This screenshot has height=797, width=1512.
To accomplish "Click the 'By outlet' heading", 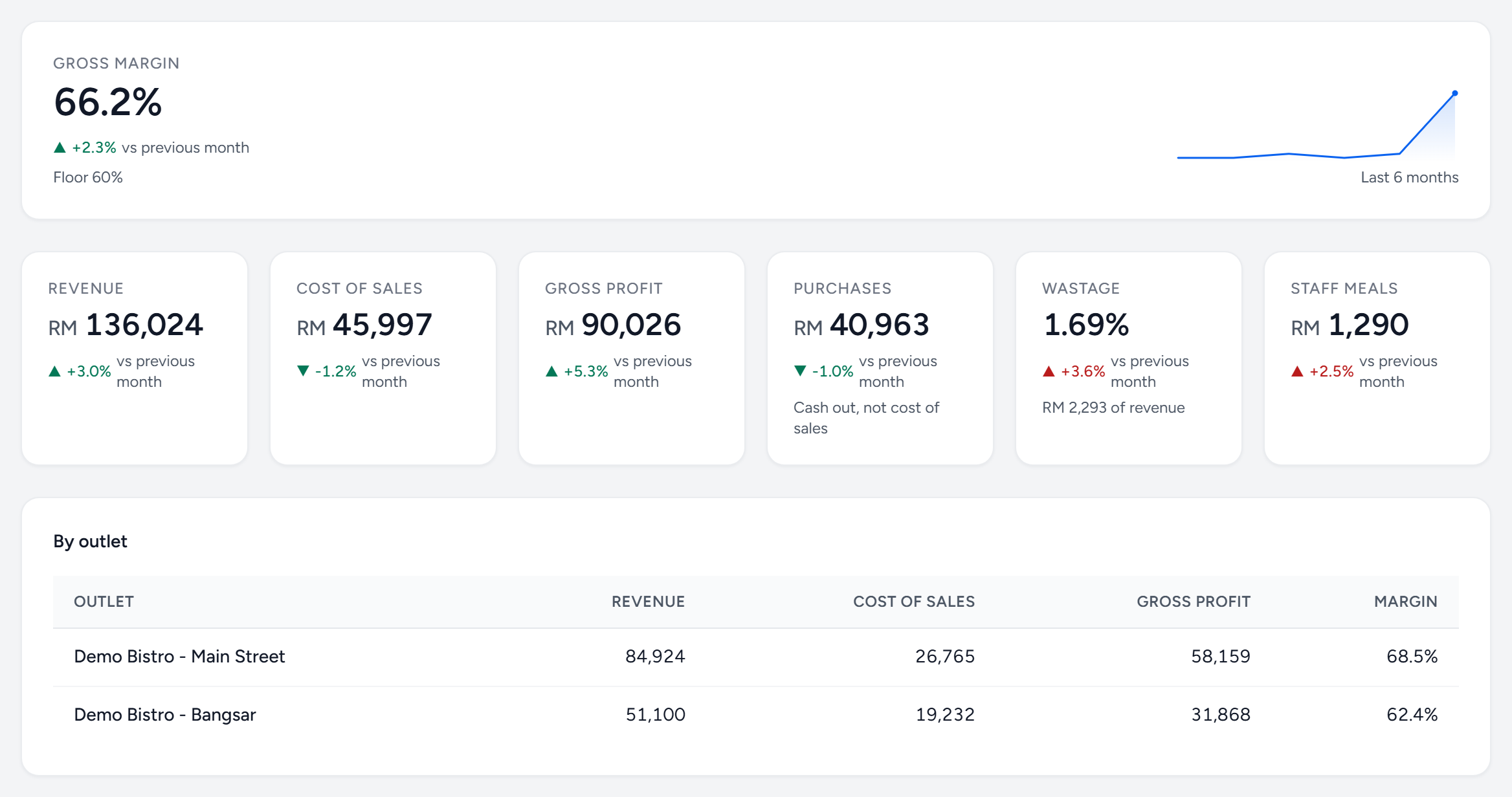I will (x=90, y=541).
